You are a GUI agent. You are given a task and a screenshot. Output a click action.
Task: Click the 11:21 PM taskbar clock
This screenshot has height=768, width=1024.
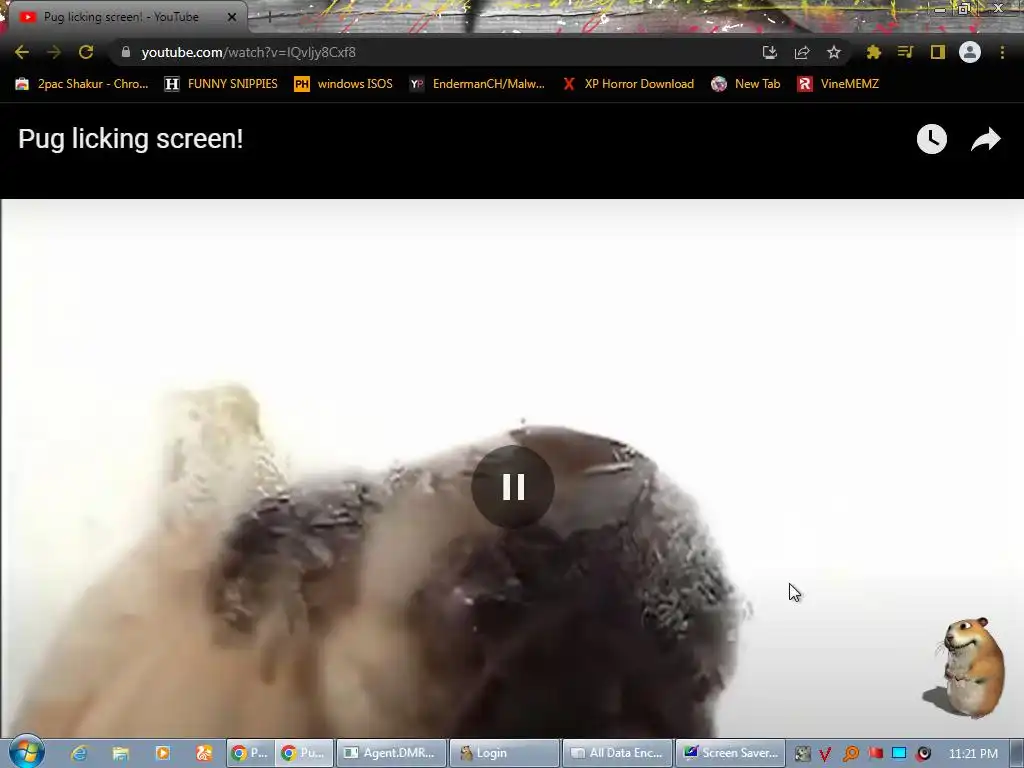[973, 754]
